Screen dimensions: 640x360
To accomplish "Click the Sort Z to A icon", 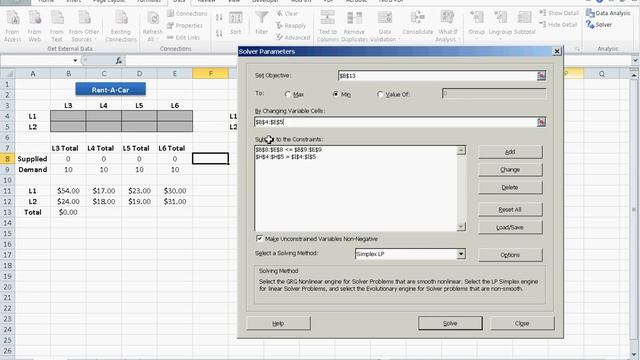I will tap(219, 33).
